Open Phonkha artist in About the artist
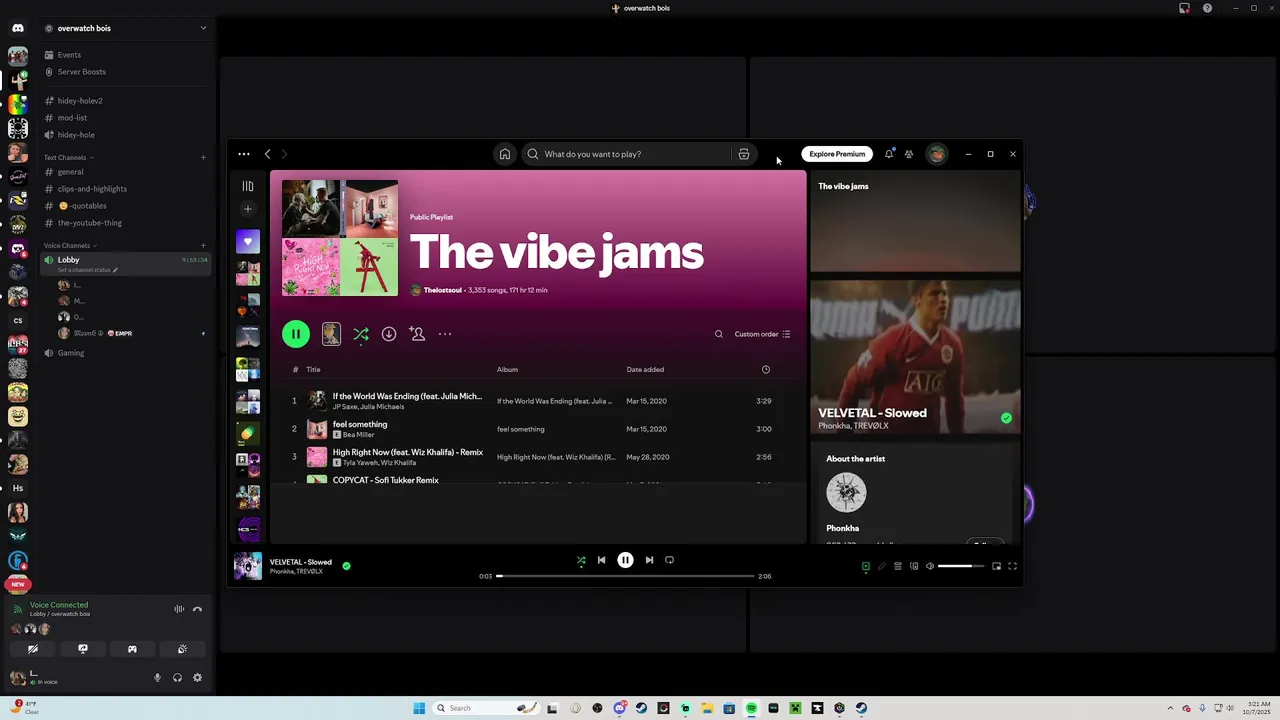This screenshot has height=720, width=1280. [842, 528]
